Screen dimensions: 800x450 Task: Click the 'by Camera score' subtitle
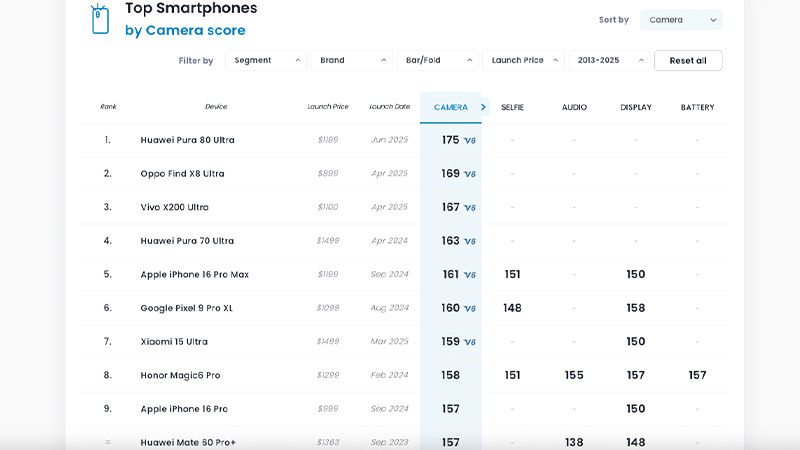tap(185, 31)
